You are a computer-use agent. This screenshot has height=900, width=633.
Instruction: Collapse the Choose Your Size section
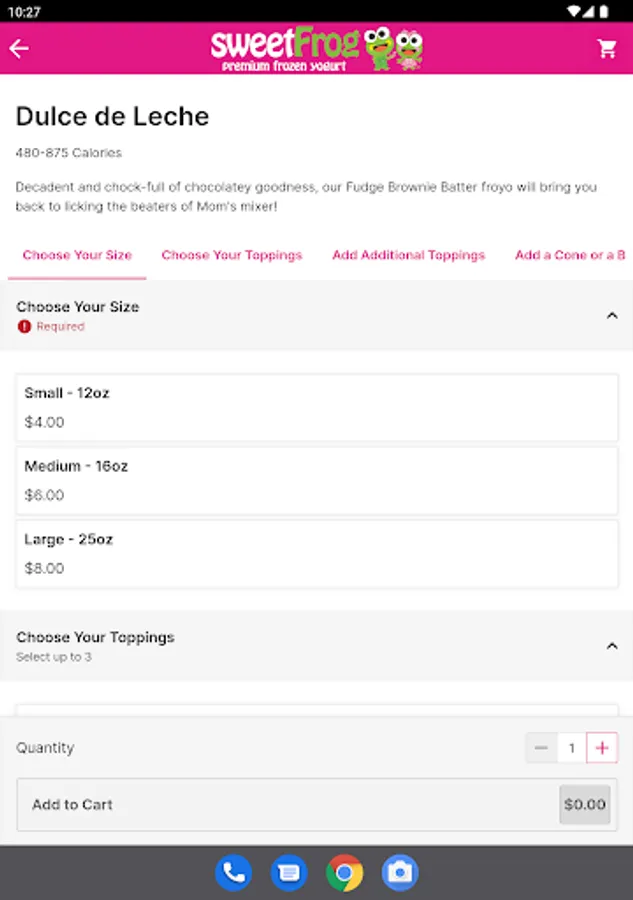coord(612,316)
